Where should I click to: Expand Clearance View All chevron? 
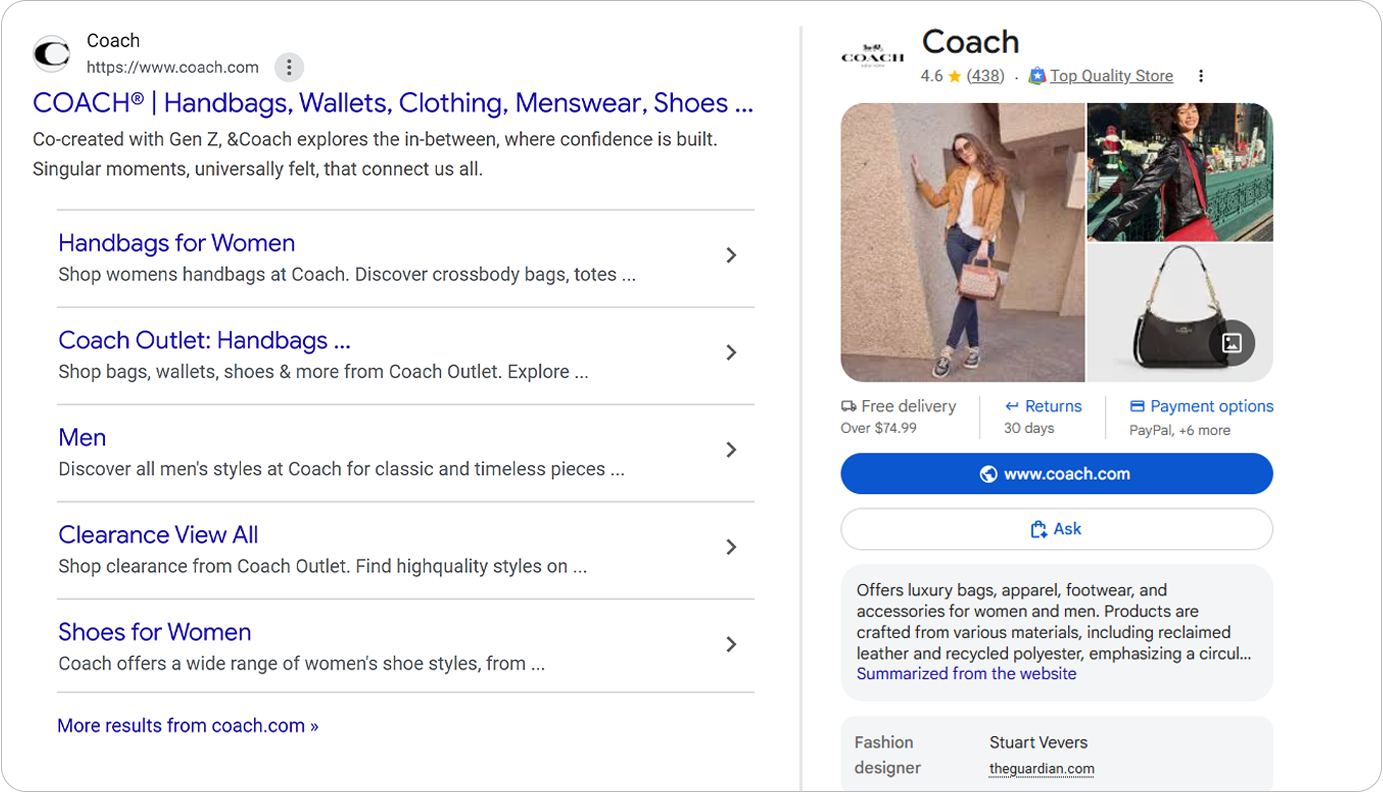tap(731, 547)
